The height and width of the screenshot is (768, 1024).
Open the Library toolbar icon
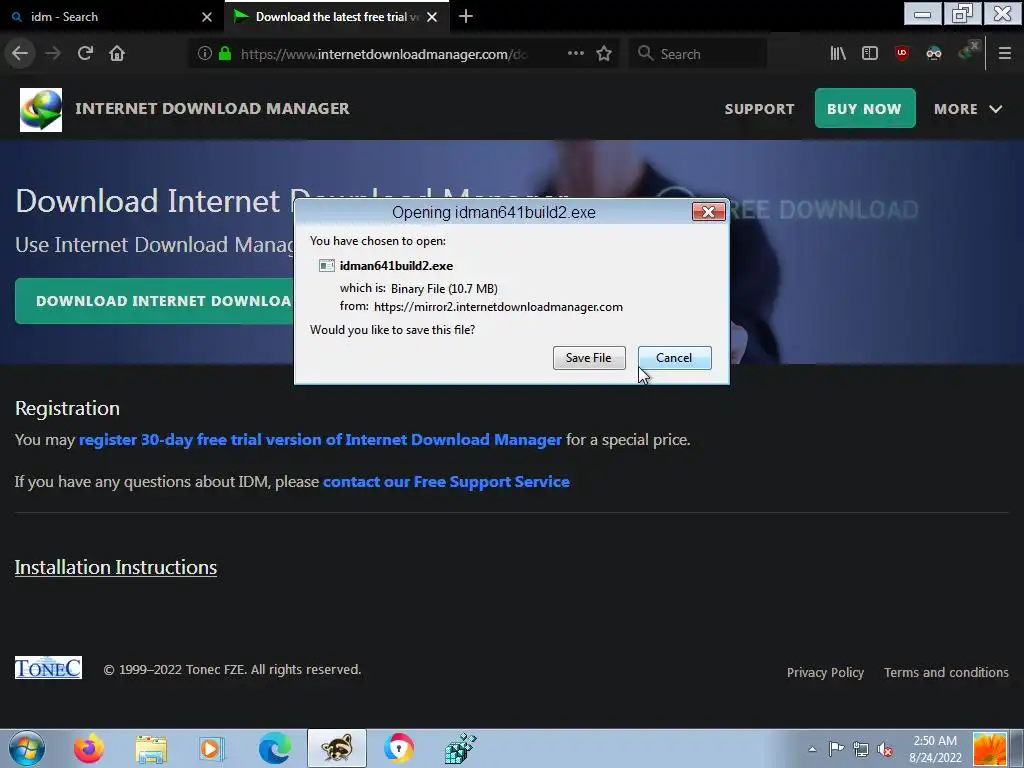click(838, 54)
